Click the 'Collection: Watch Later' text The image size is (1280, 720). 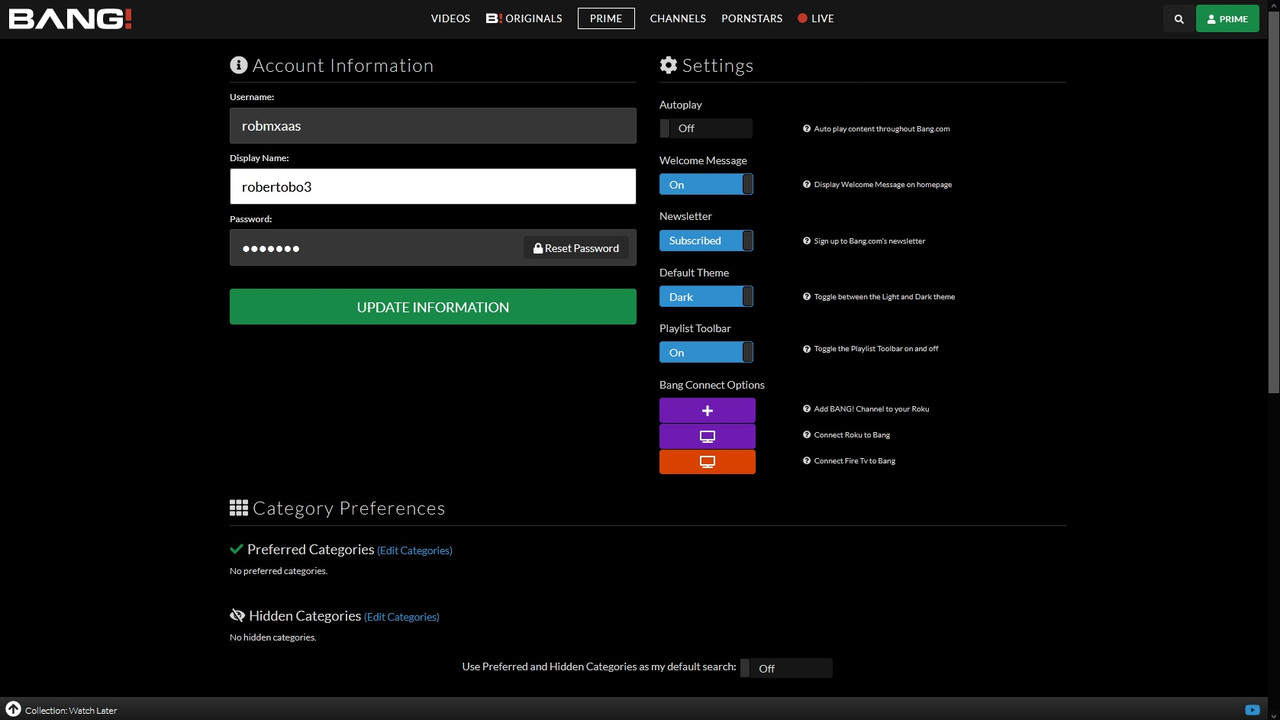[x=71, y=711]
